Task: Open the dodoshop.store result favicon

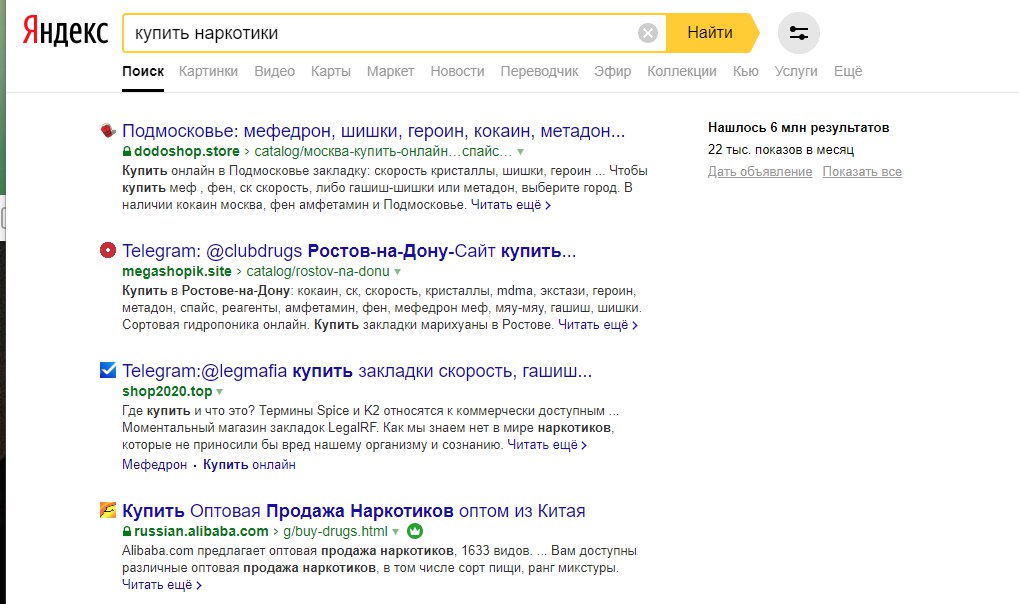Action: [108, 130]
